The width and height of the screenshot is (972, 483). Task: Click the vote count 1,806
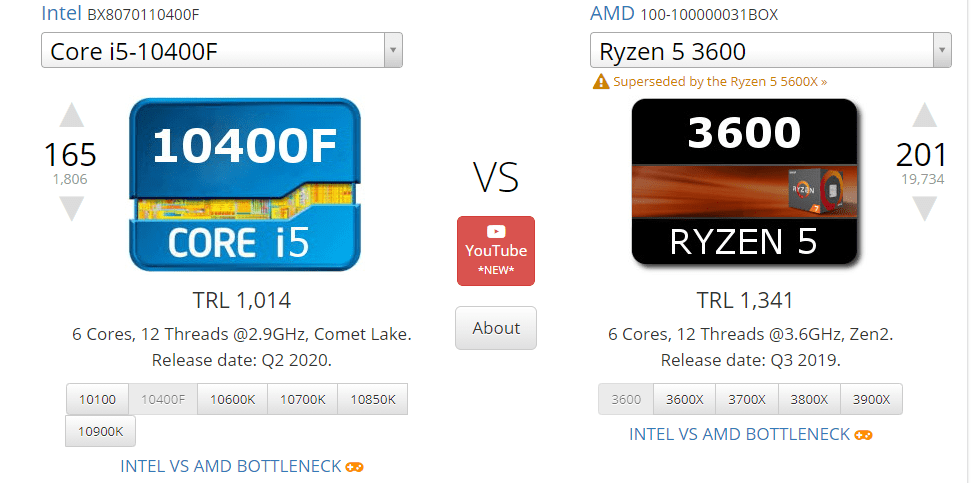tap(70, 180)
